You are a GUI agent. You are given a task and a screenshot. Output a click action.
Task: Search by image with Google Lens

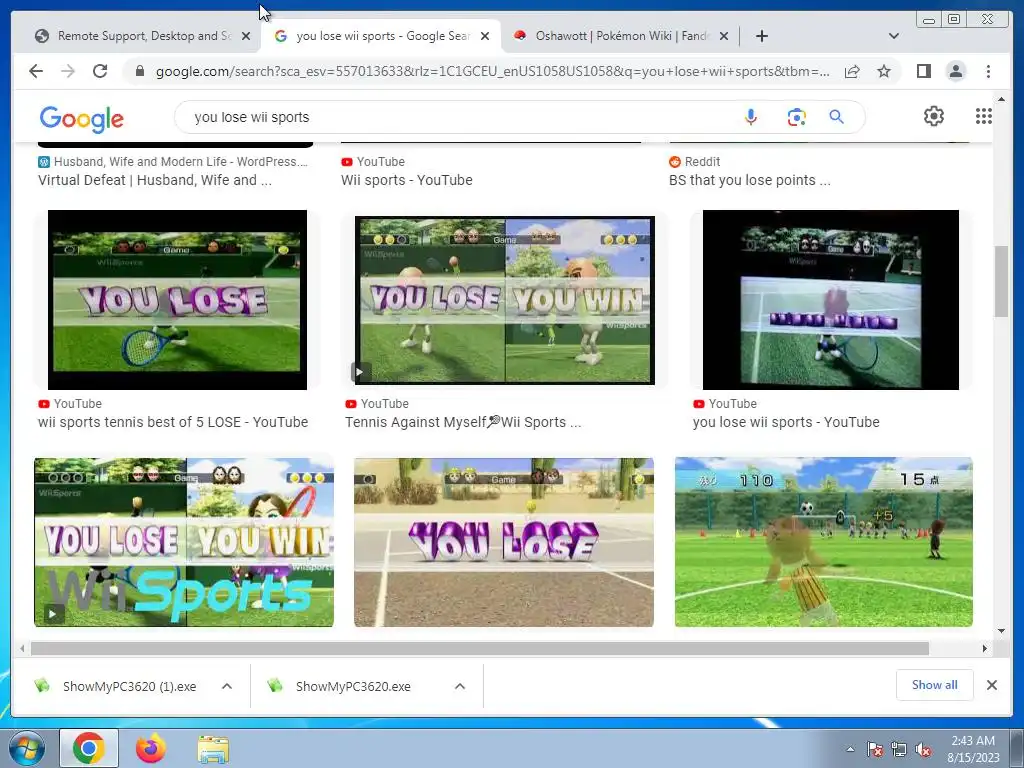[796, 117]
